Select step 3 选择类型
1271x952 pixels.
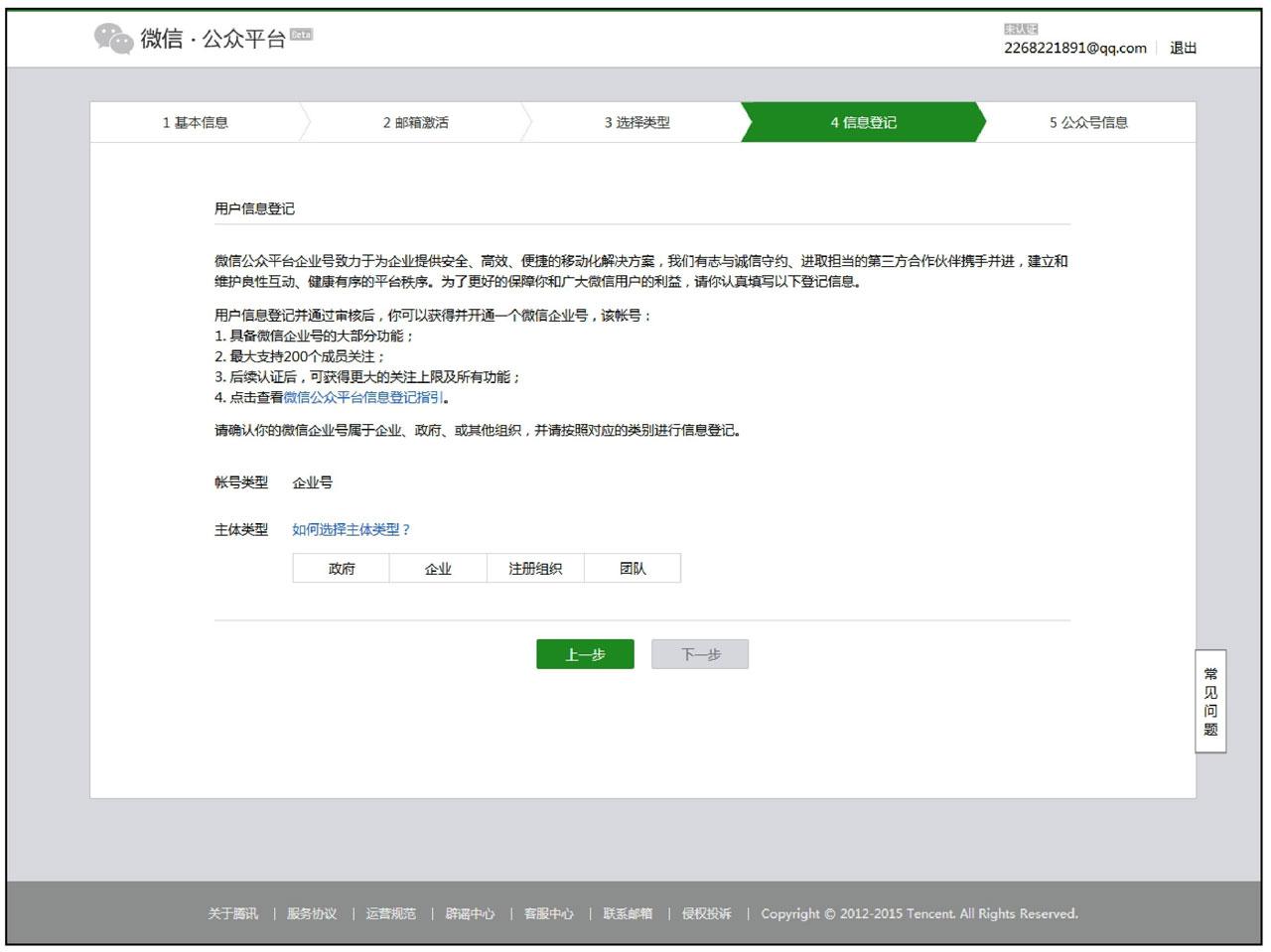[x=636, y=122]
